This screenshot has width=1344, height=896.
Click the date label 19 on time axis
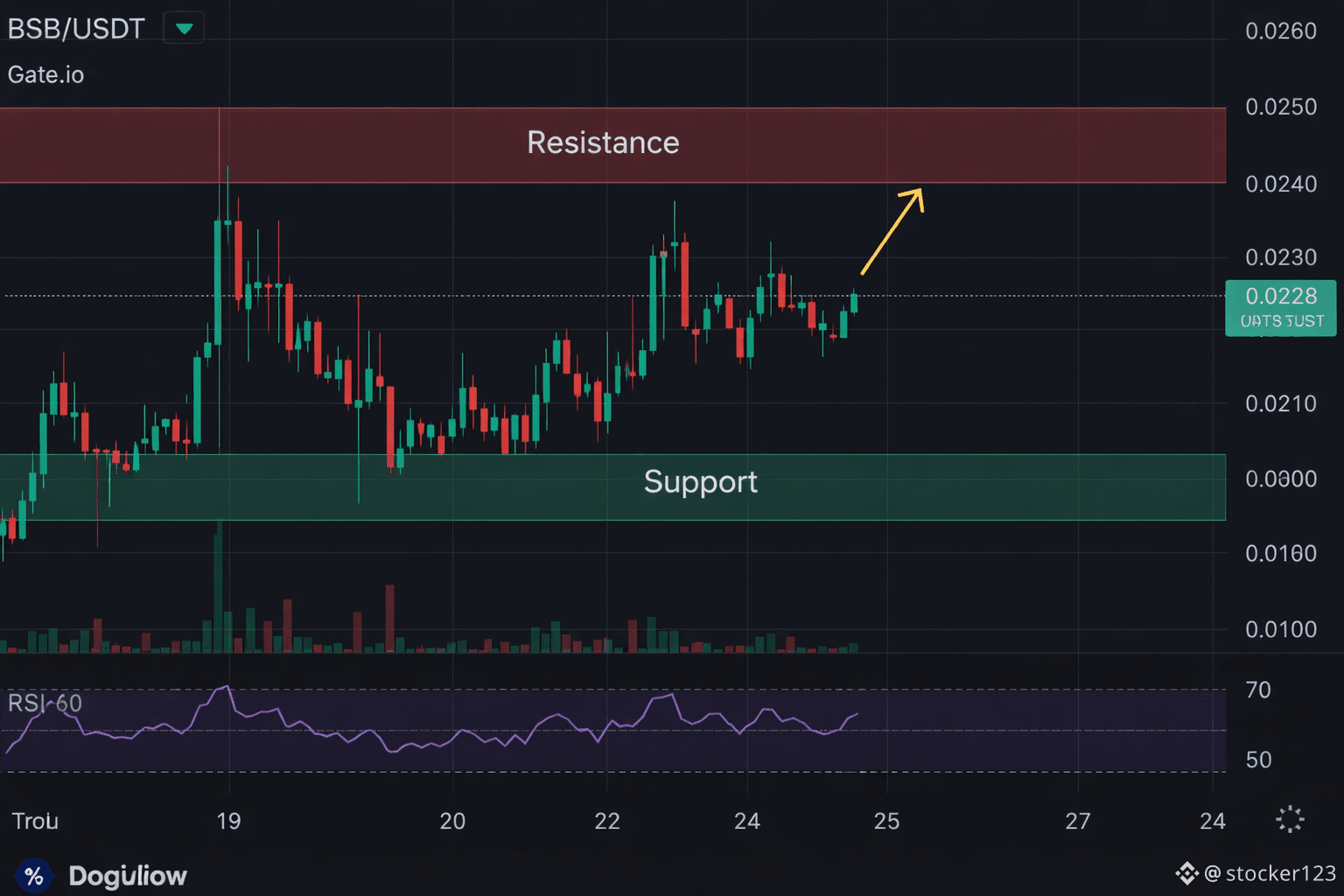pos(228,821)
